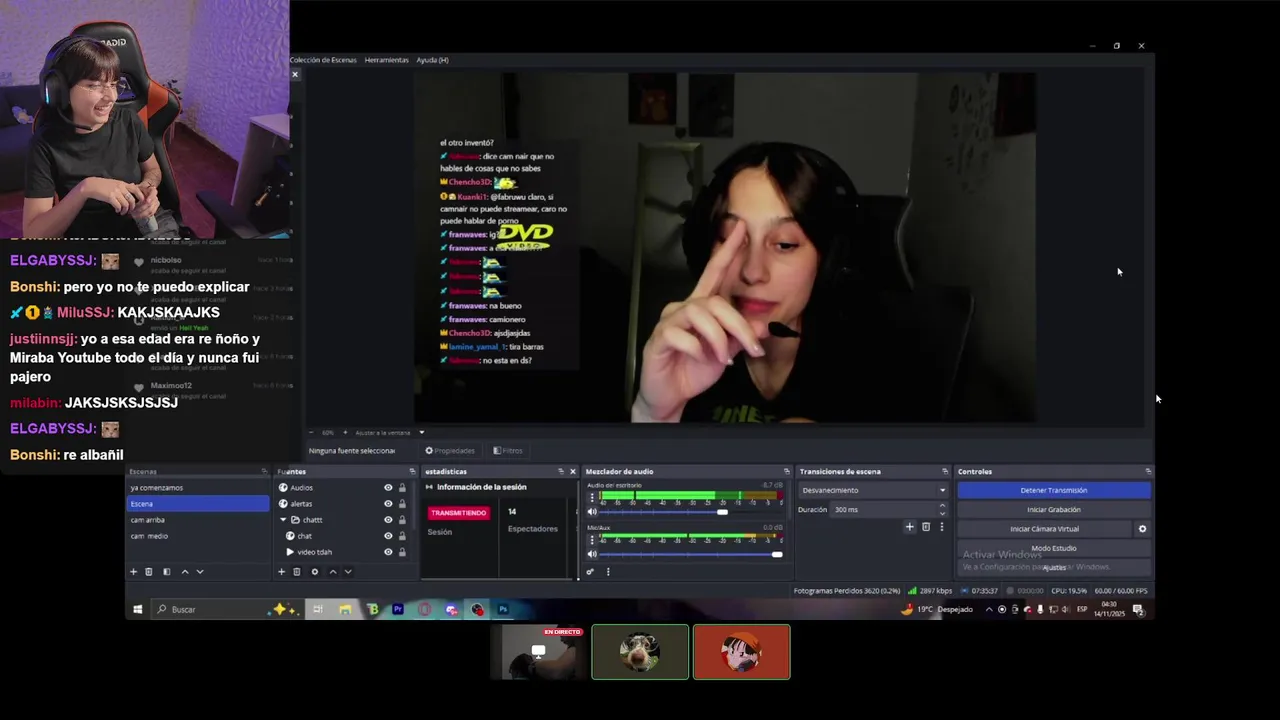Move scene down arrow in Escenas
The height and width of the screenshot is (720, 1280).
point(200,572)
